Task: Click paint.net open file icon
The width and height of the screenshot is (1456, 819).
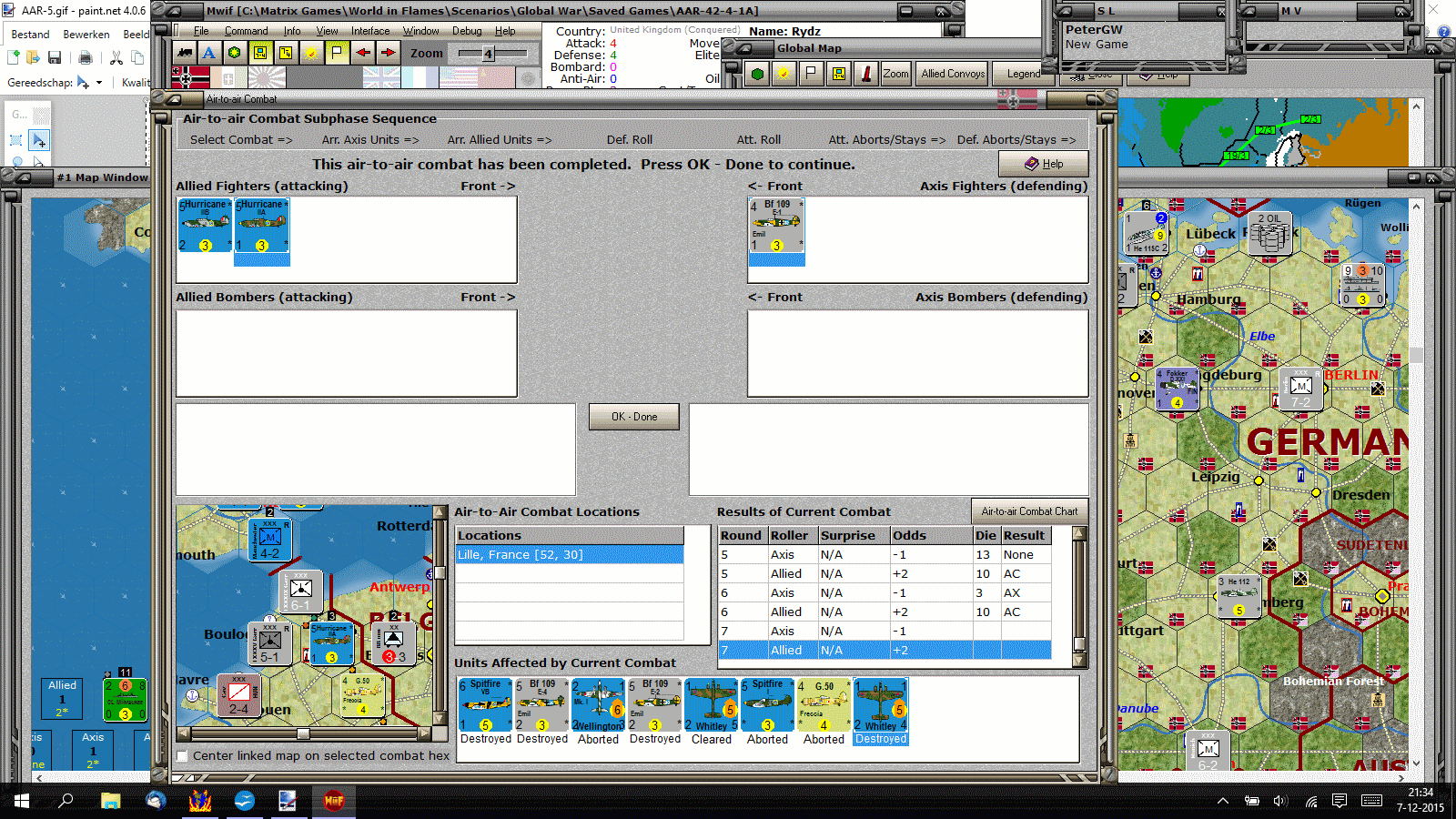Action: (x=33, y=58)
